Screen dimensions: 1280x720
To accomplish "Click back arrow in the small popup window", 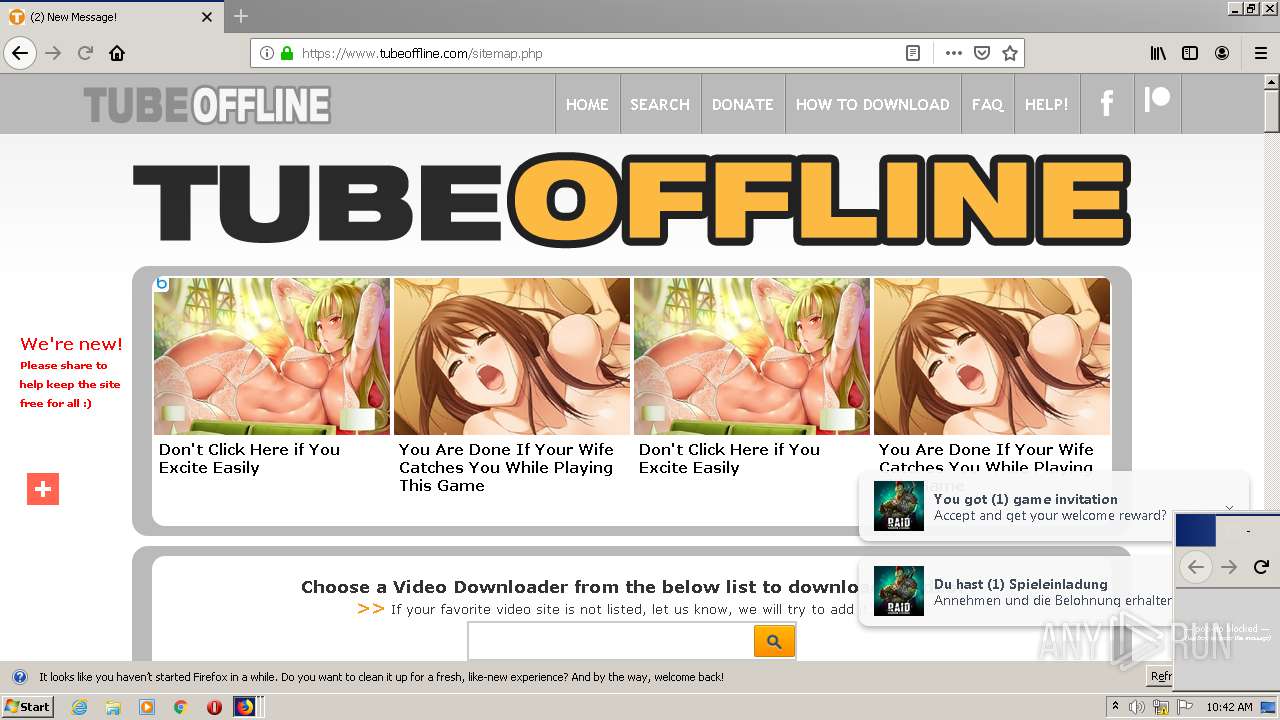I will [x=1195, y=567].
